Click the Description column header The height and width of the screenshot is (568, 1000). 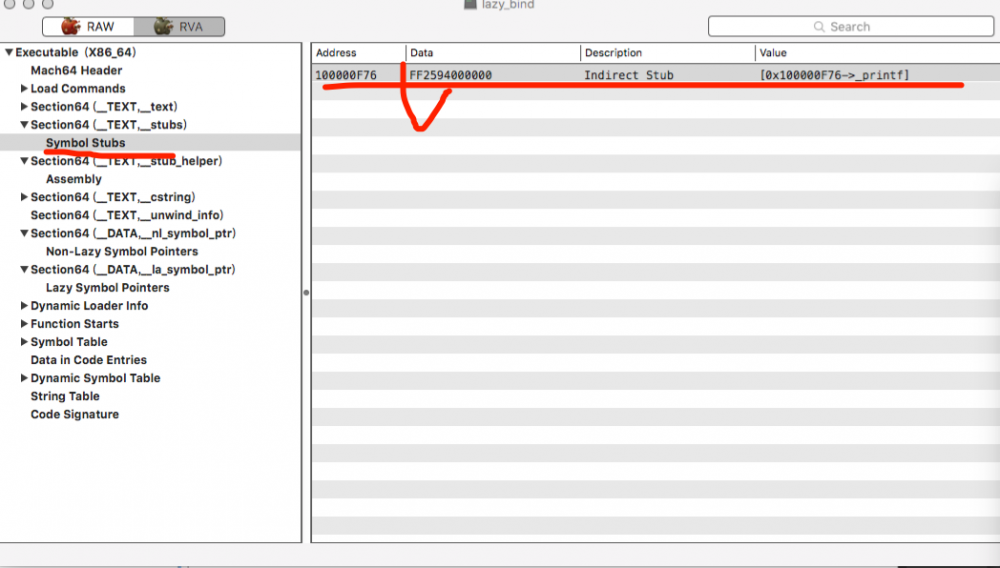point(668,53)
